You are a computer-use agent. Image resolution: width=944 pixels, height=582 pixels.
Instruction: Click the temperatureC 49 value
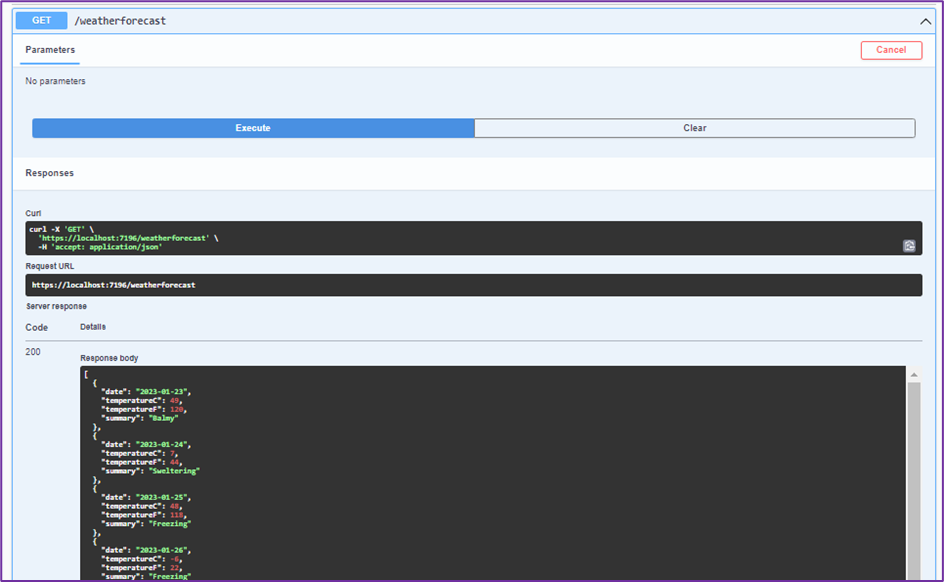pyautogui.click(x=175, y=401)
